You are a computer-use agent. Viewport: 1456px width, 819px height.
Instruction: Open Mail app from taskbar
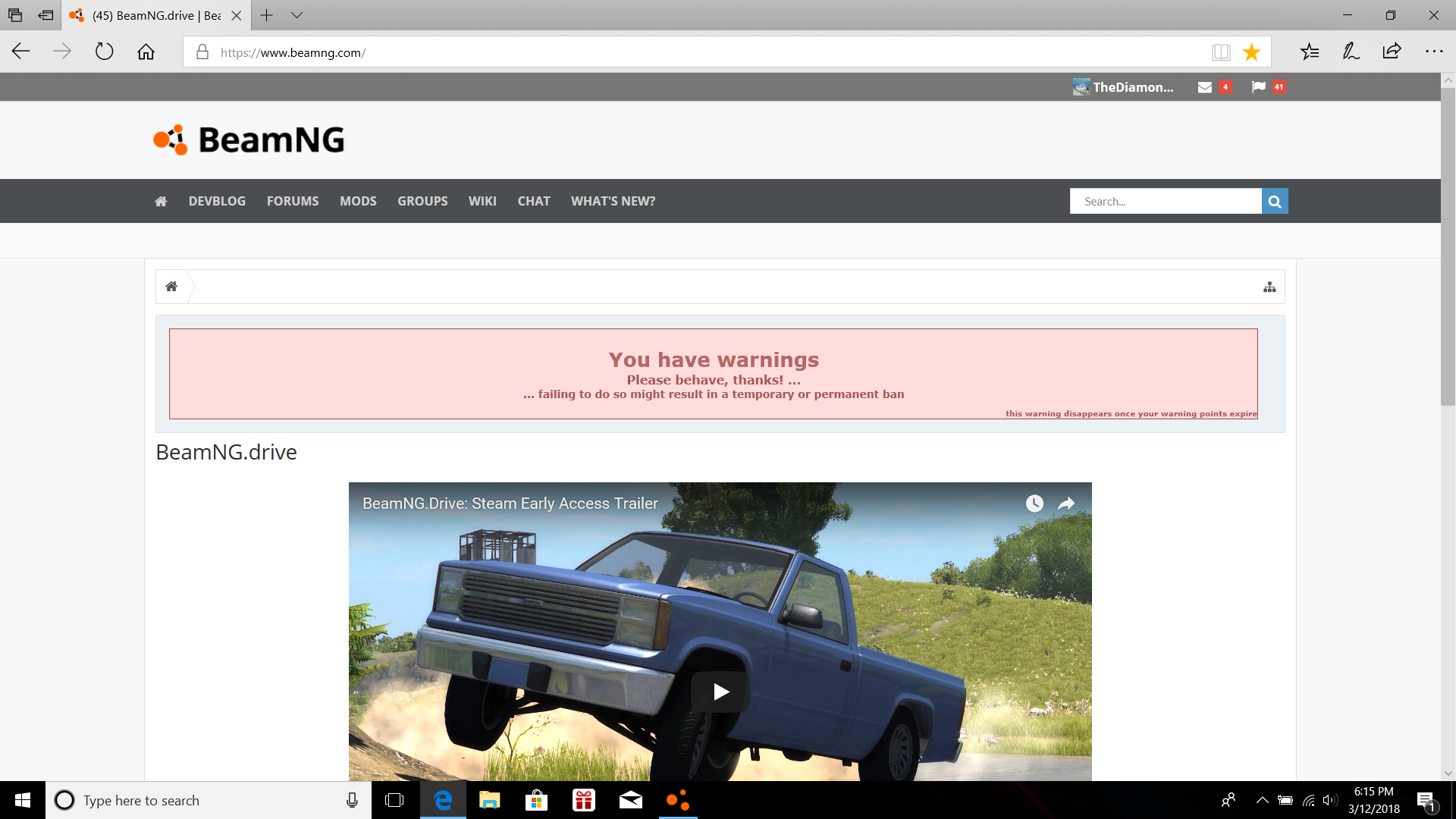[631, 800]
